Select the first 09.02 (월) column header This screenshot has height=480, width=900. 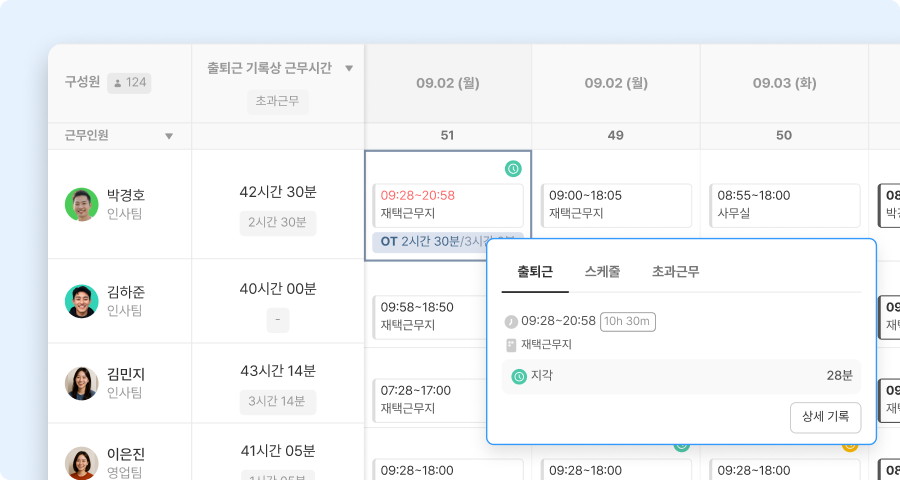[x=448, y=83]
